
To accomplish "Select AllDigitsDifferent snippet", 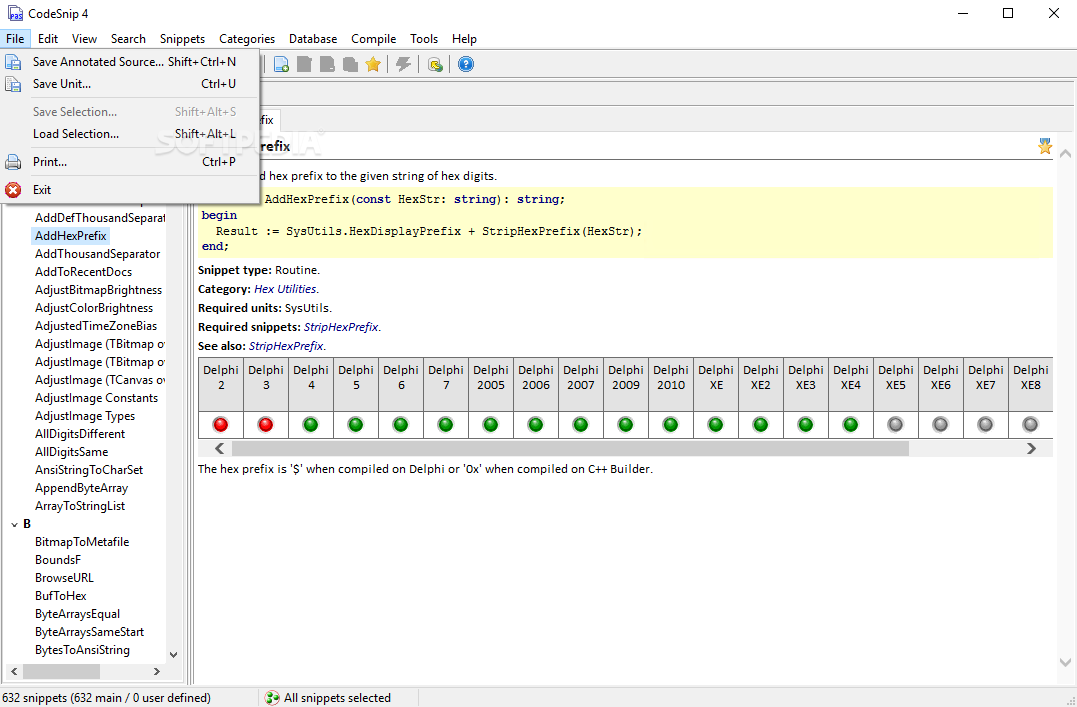I will coord(80,434).
